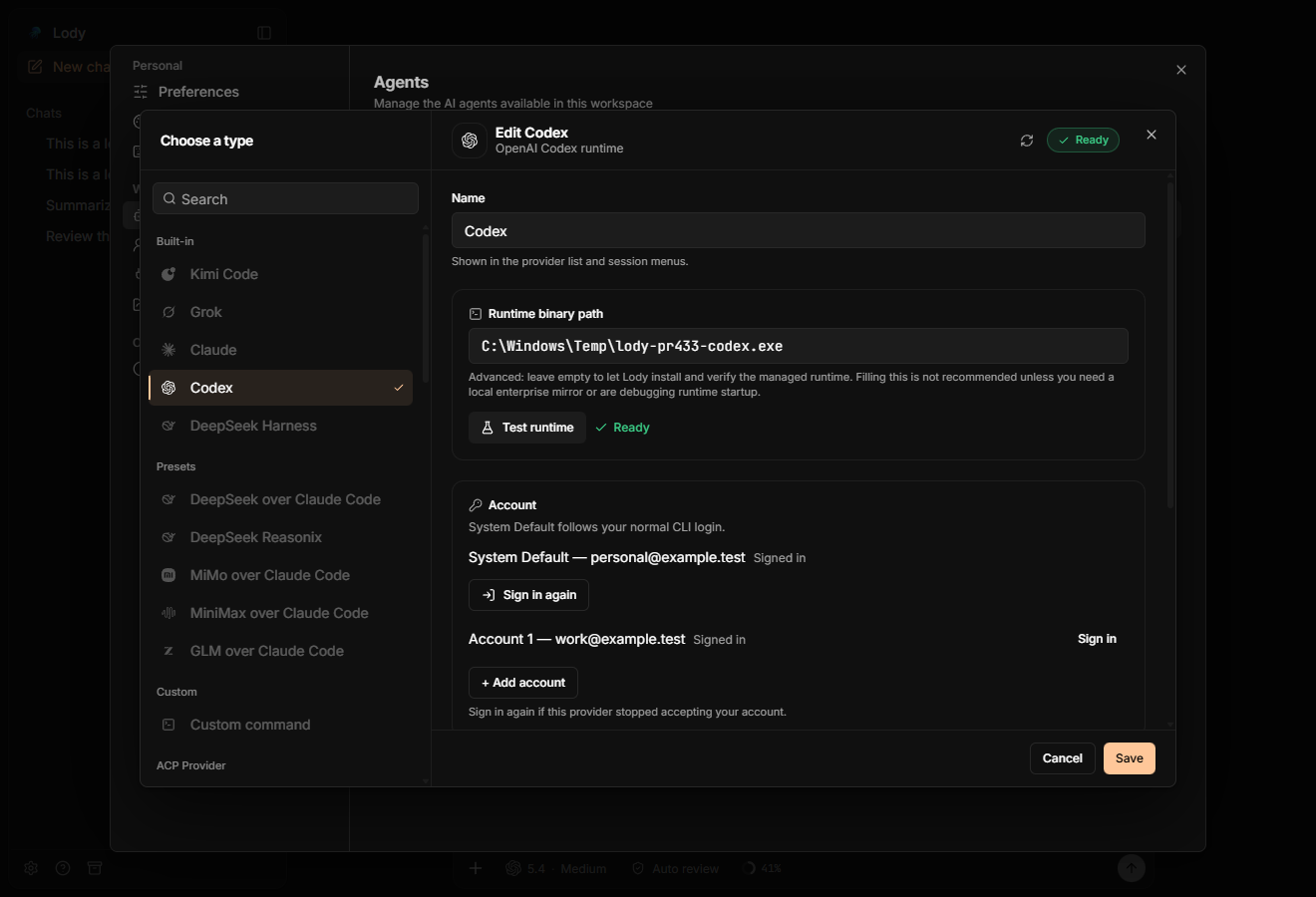Click the DeepSeek Harness whale icon

point(168,426)
